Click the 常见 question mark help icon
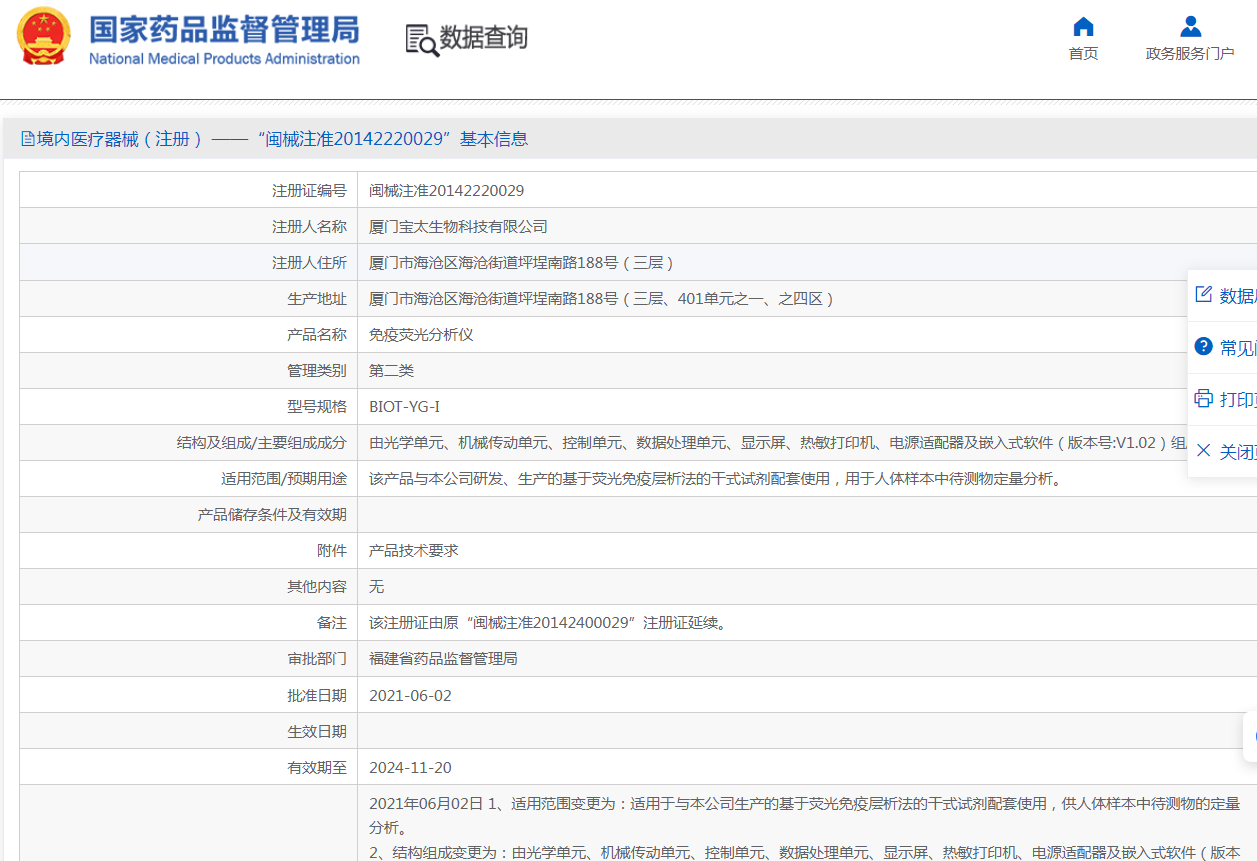The image size is (1257, 861). pyautogui.click(x=1204, y=346)
